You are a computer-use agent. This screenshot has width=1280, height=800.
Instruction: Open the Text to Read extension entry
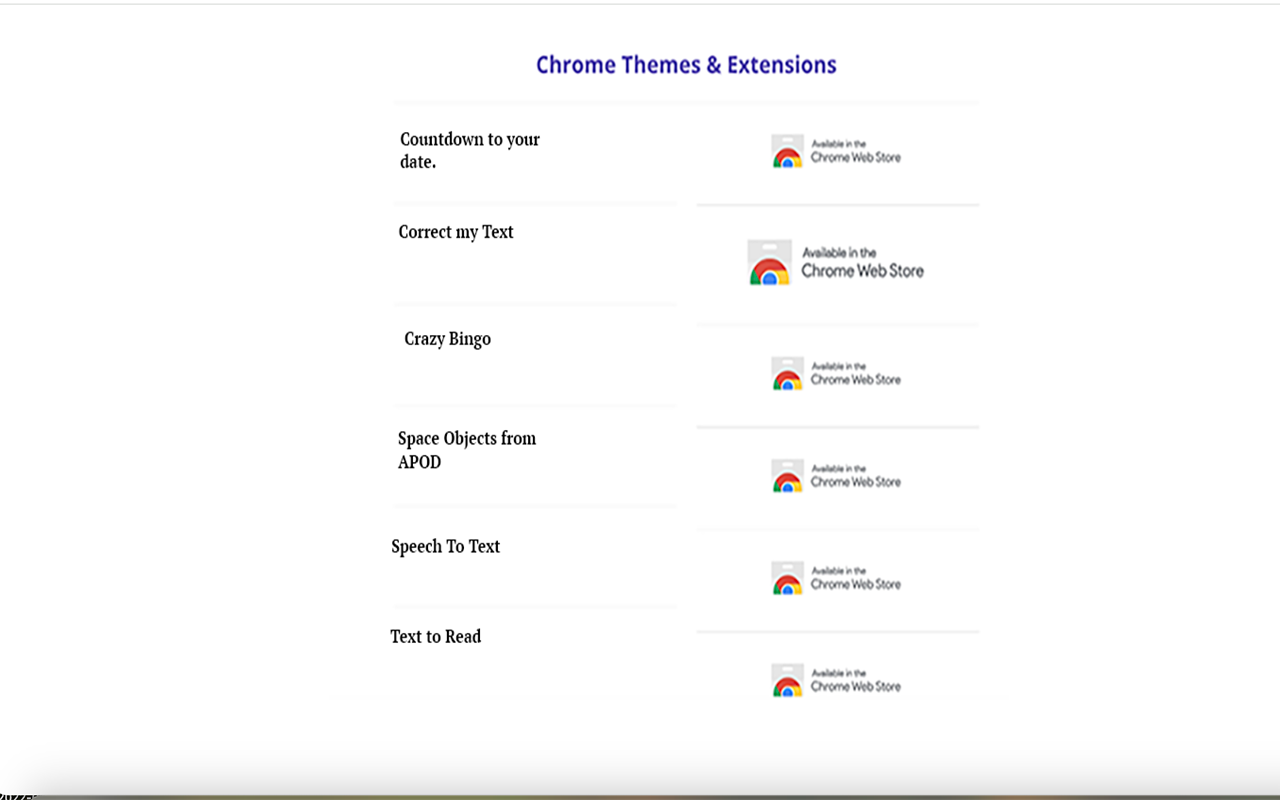pyautogui.click(x=436, y=636)
